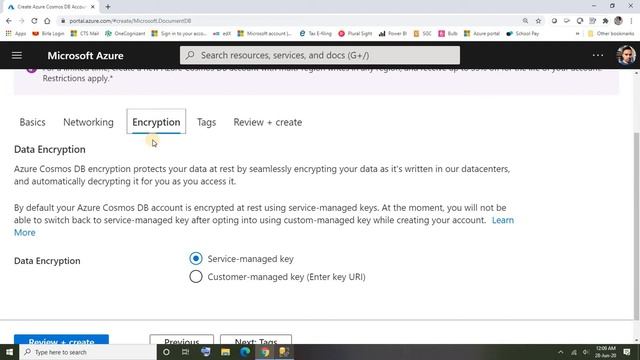
Task: Go back with the browser back arrow
Action: (9, 21)
